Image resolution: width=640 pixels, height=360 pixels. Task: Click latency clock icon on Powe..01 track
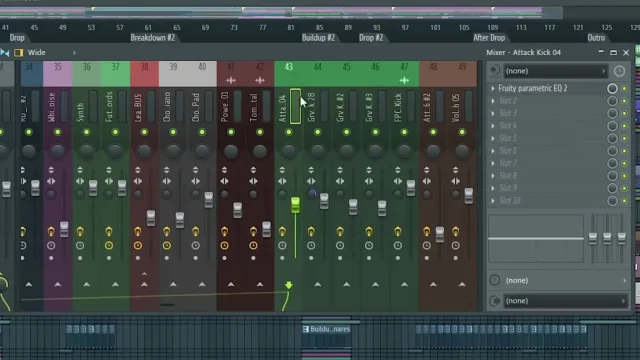pos(224,246)
